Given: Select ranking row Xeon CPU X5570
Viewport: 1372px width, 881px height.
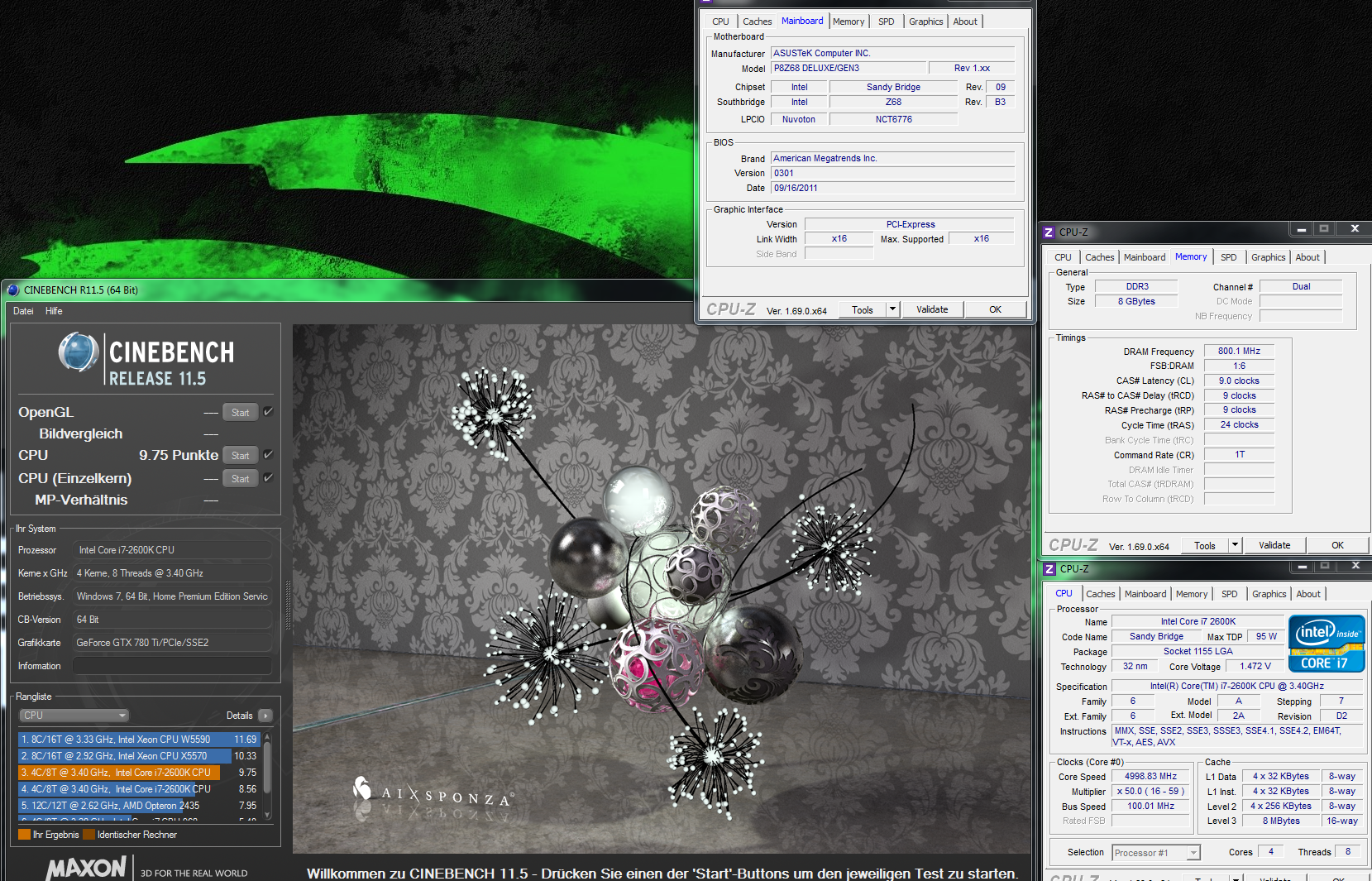Looking at the screenshot, I should pos(139,756).
